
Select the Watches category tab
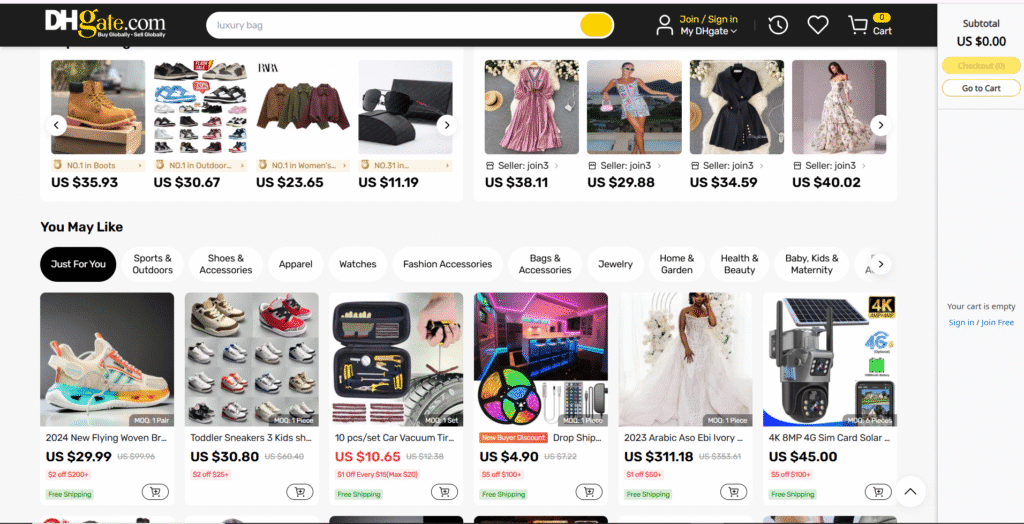(358, 264)
